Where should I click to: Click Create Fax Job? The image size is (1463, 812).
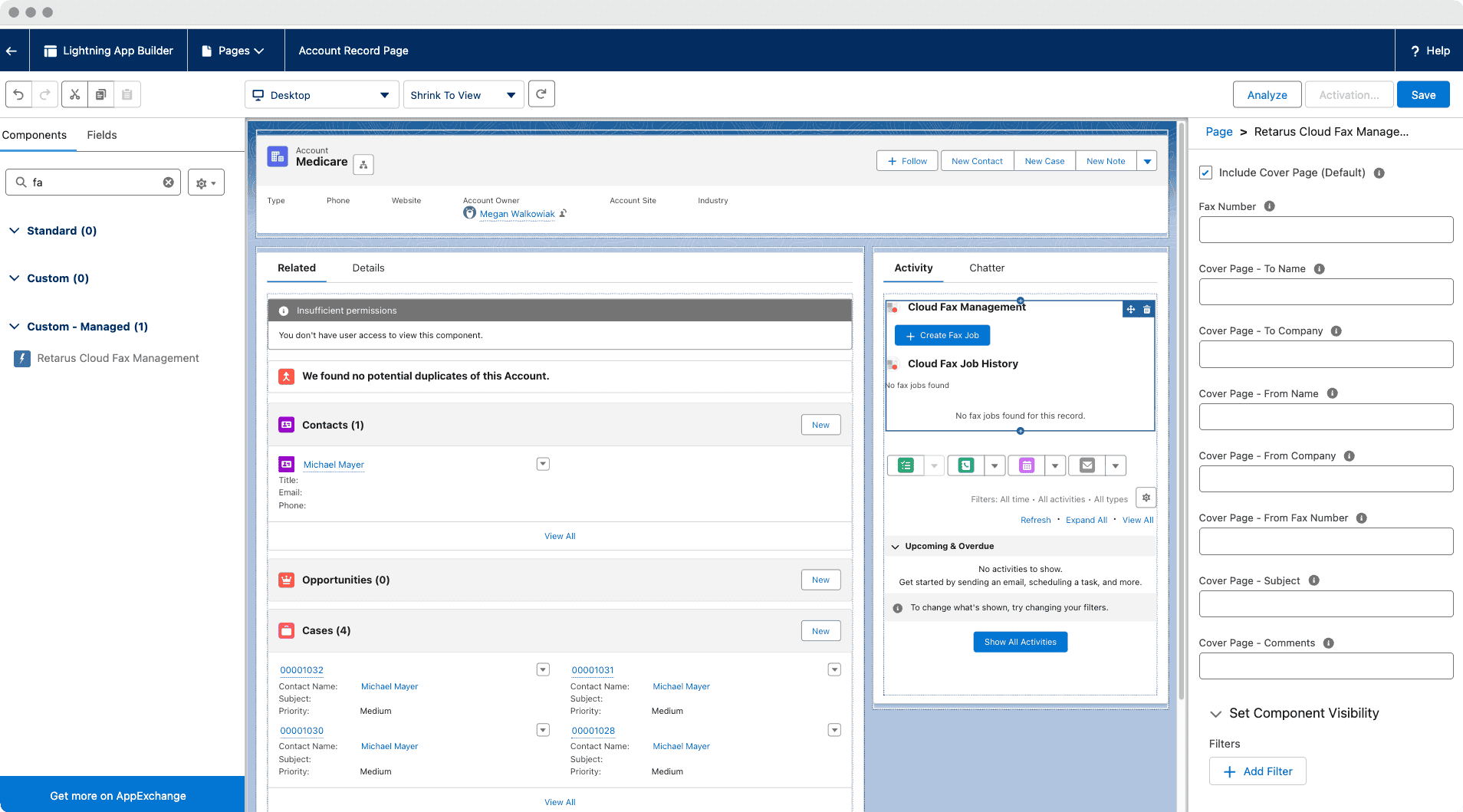[942, 335]
